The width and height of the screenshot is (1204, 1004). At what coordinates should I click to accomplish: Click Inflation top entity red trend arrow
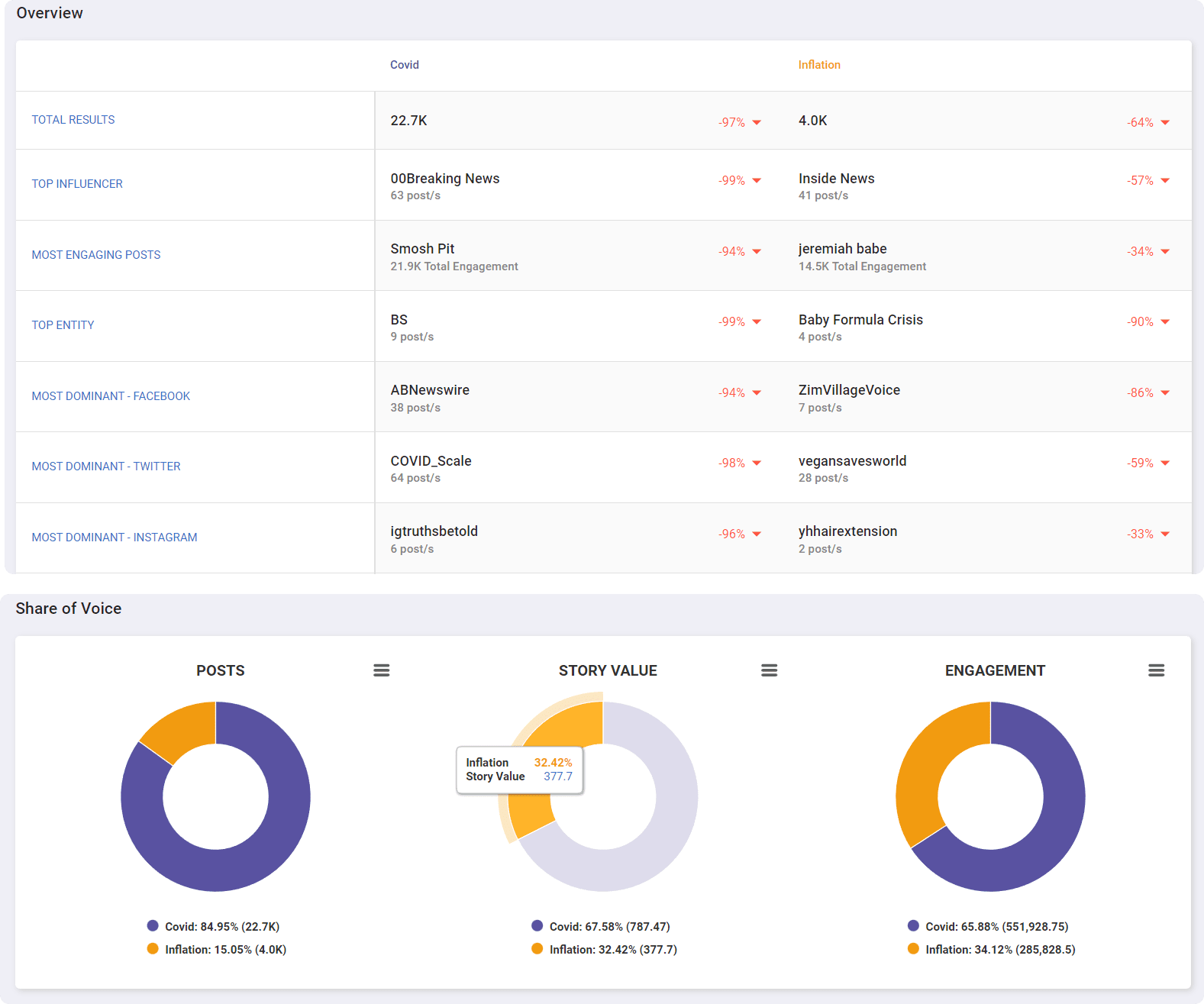(x=1165, y=322)
